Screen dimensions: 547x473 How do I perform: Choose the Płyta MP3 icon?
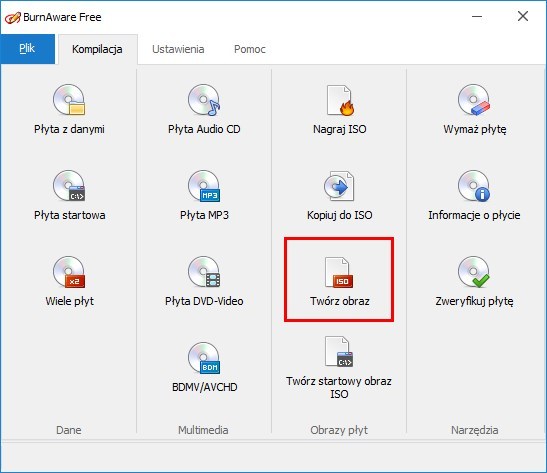(204, 186)
